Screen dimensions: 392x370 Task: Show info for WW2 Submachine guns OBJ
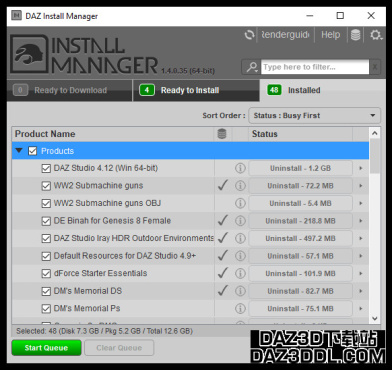240,203
